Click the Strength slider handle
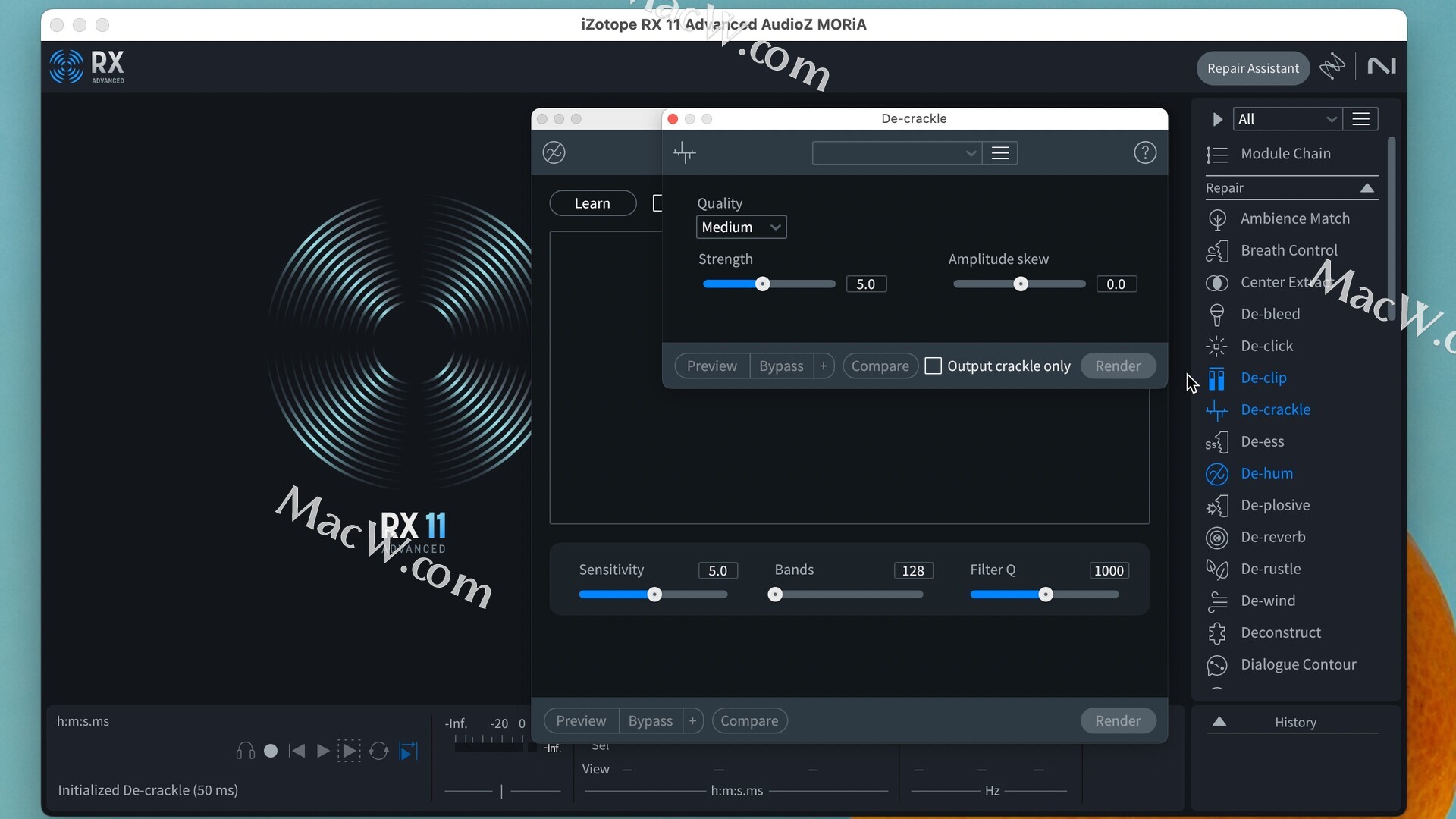 pyautogui.click(x=763, y=284)
